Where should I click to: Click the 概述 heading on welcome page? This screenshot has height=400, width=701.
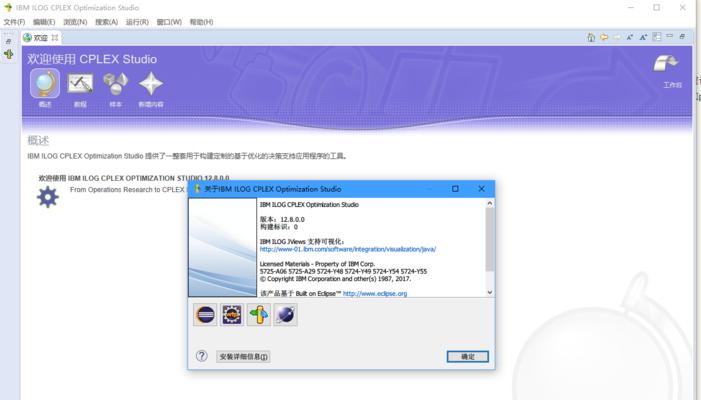(x=38, y=140)
